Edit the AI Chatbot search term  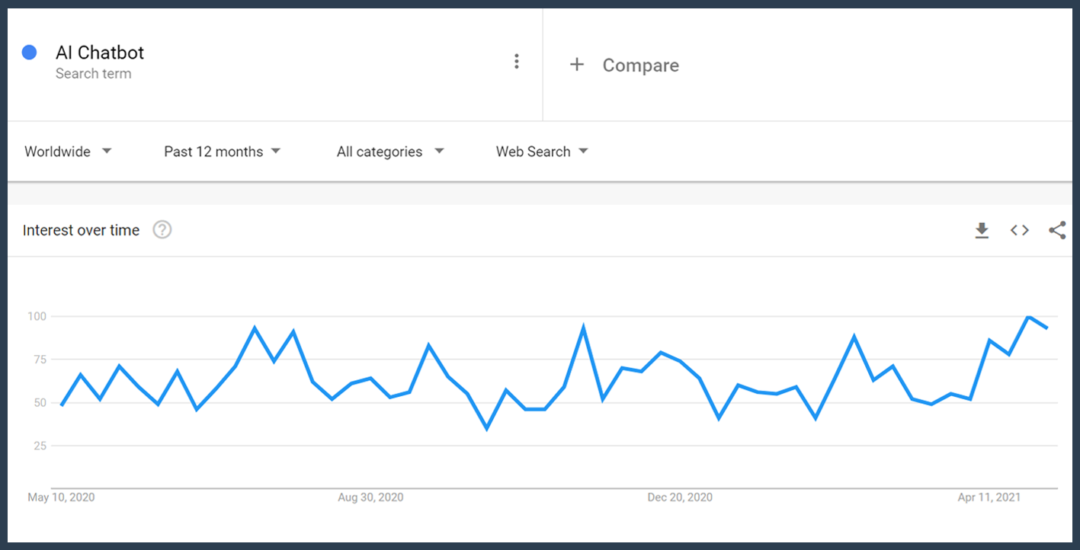point(100,53)
